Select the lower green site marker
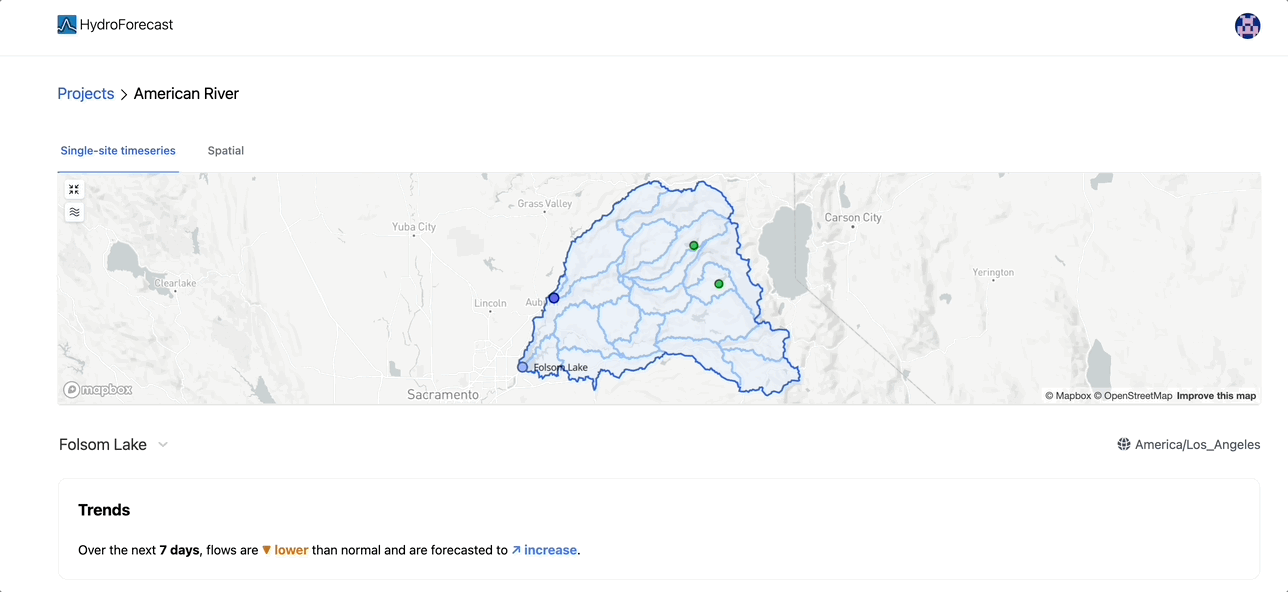This screenshot has height=592, width=1288. tap(718, 284)
